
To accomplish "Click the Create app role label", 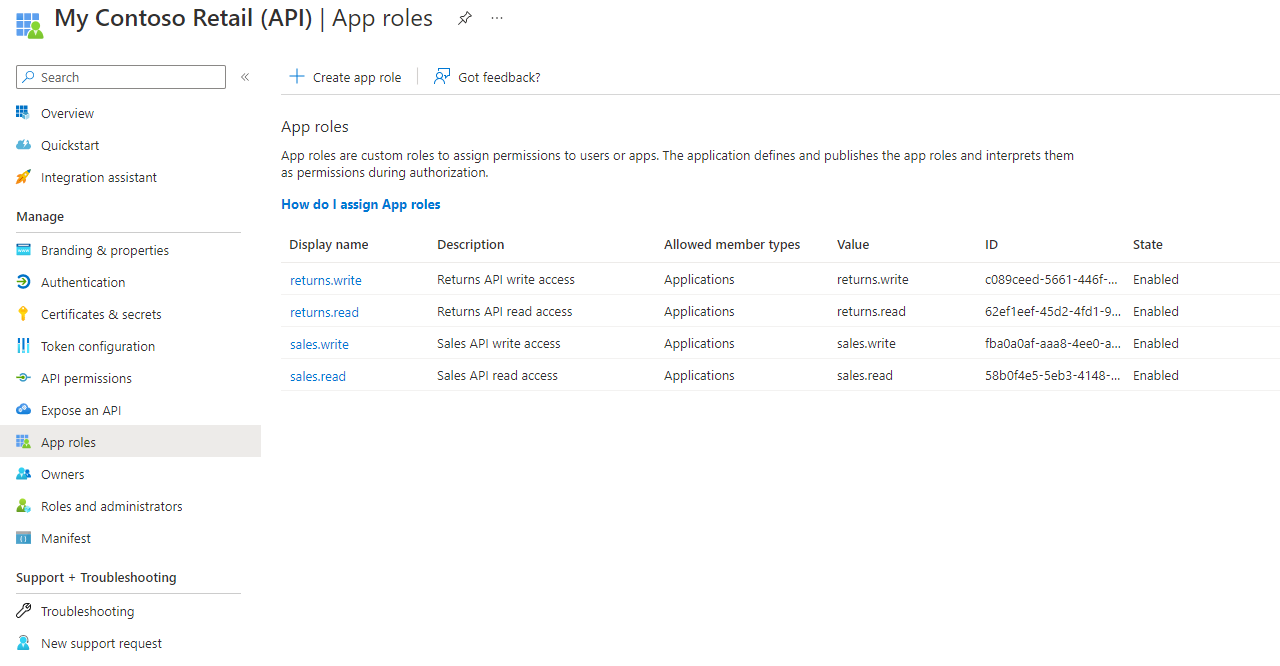I will pyautogui.click(x=357, y=77).
